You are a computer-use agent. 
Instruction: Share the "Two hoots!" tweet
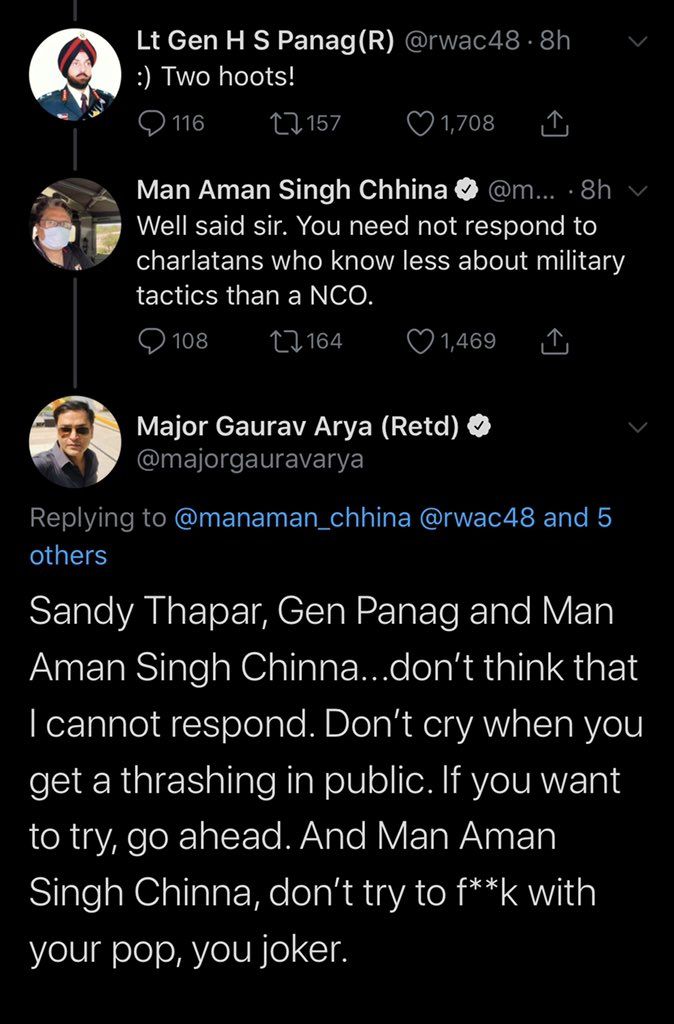click(554, 123)
